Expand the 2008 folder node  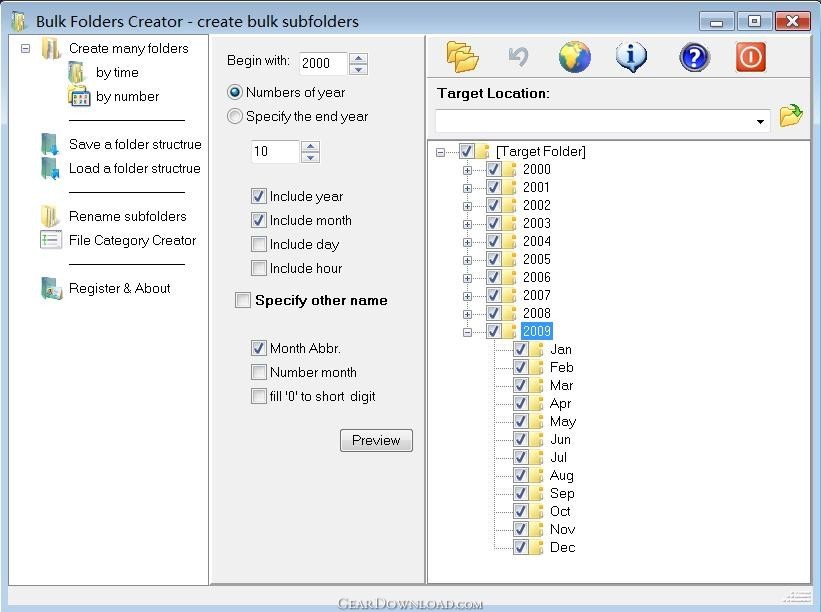click(468, 314)
